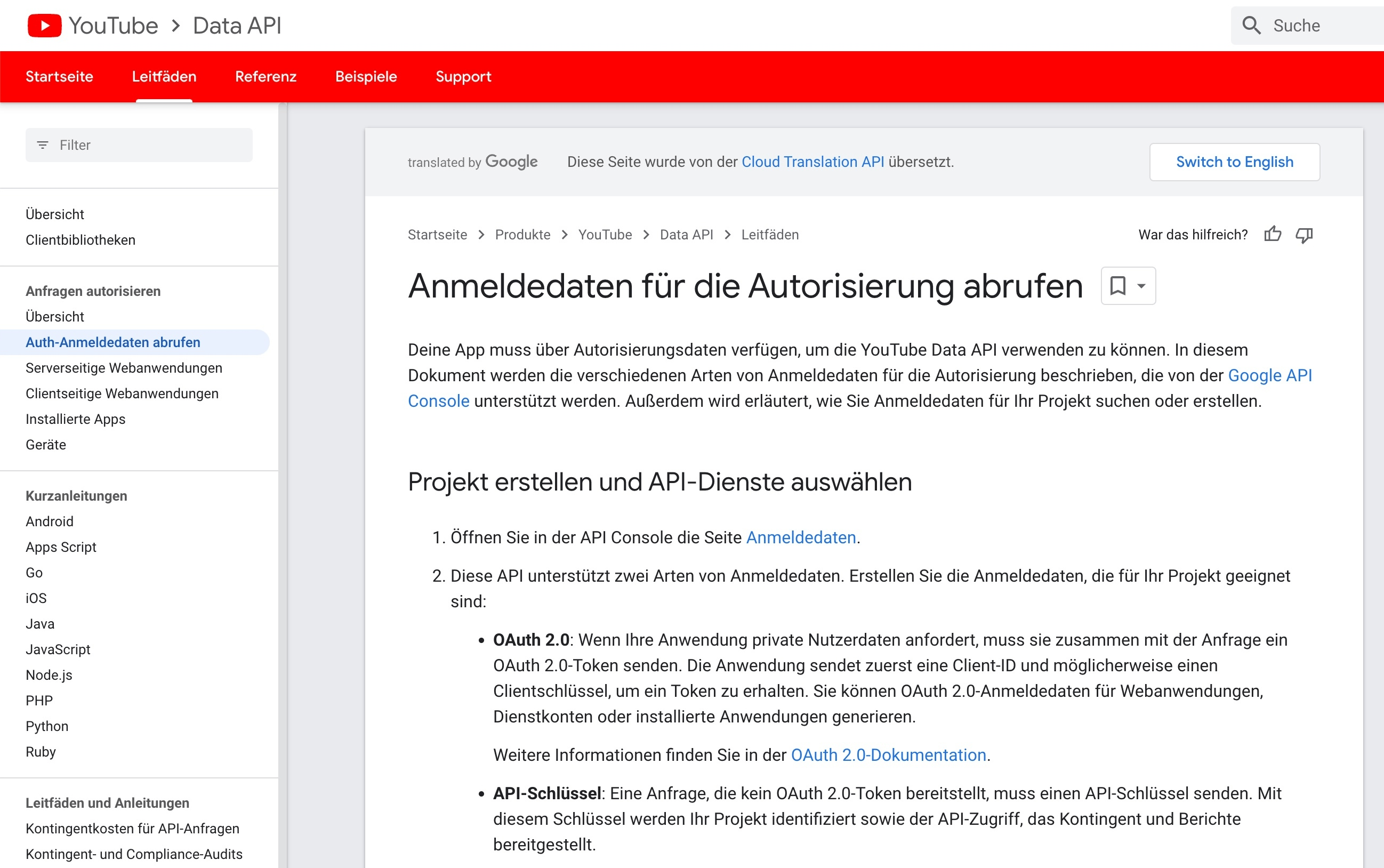This screenshot has width=1384, height=868.
Task: Go to Leitfäden breadcrumb
Action: coord(770,234)
